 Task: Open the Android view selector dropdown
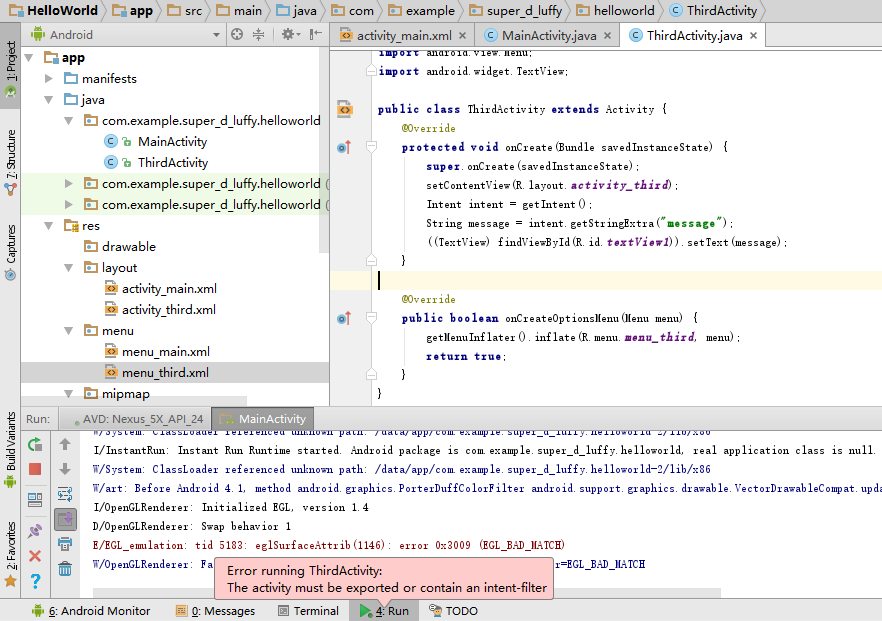click(216, 35)
